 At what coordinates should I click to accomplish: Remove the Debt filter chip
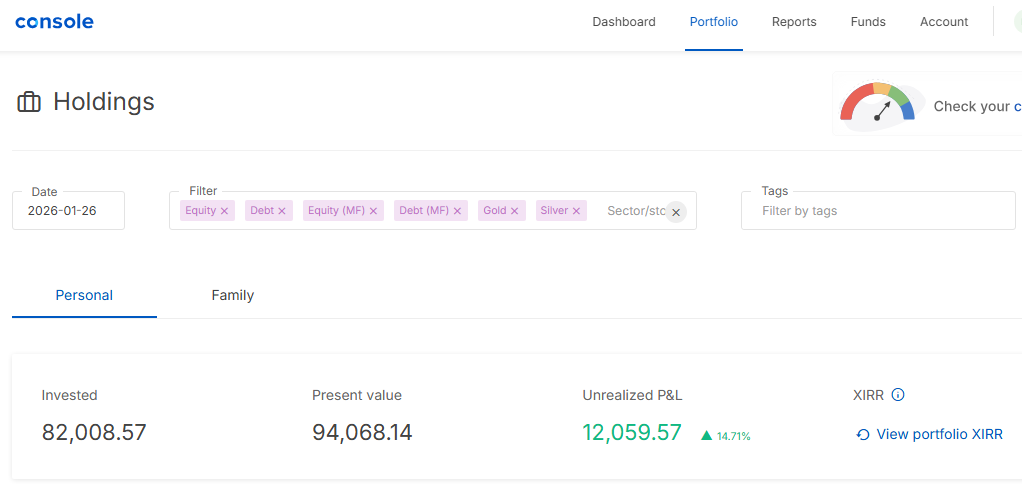point(282,211)
